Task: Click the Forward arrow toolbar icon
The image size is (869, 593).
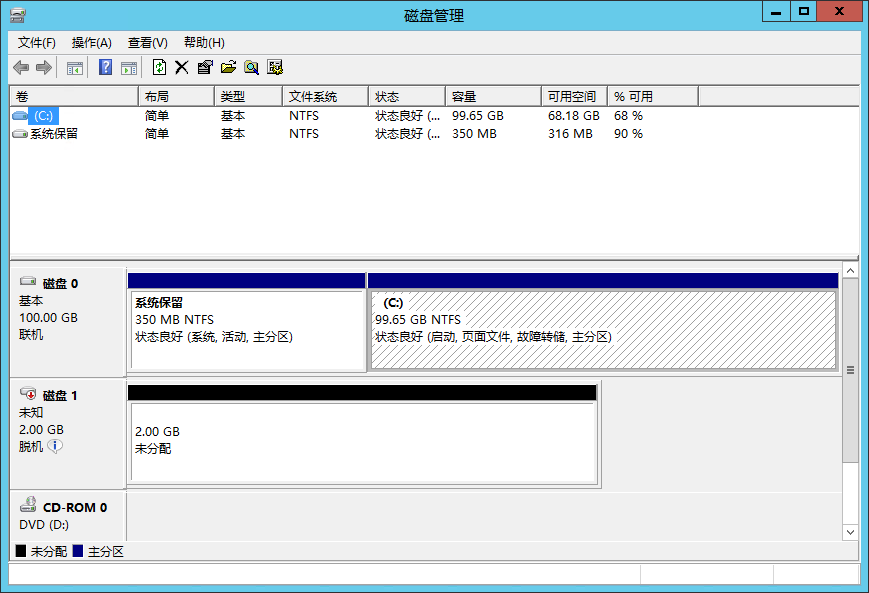Action: pos(44,68)
